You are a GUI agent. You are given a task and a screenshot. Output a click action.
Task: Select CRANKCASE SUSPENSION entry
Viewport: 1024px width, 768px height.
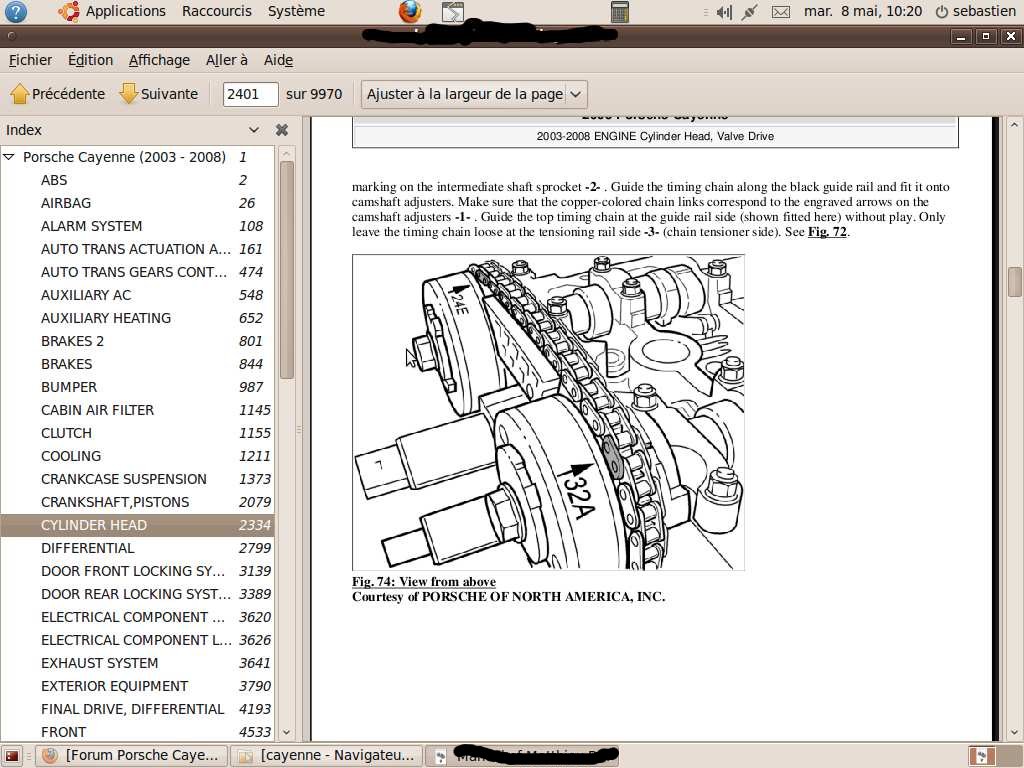coord(137,479)
